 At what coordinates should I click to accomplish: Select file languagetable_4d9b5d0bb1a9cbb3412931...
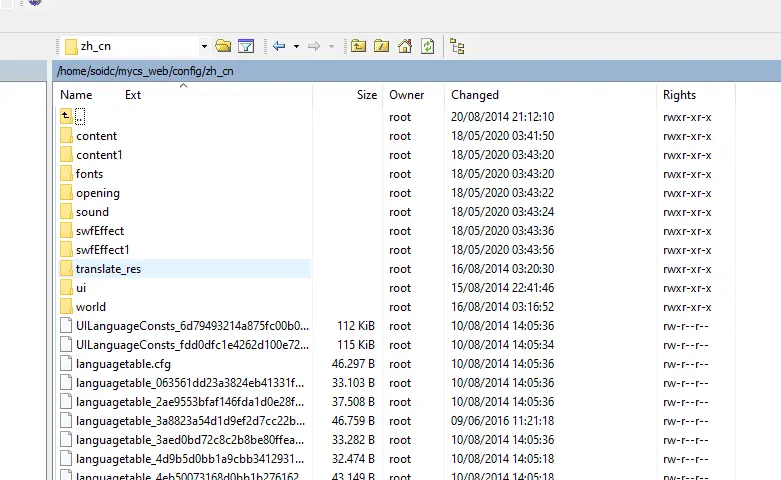[190, 459]
